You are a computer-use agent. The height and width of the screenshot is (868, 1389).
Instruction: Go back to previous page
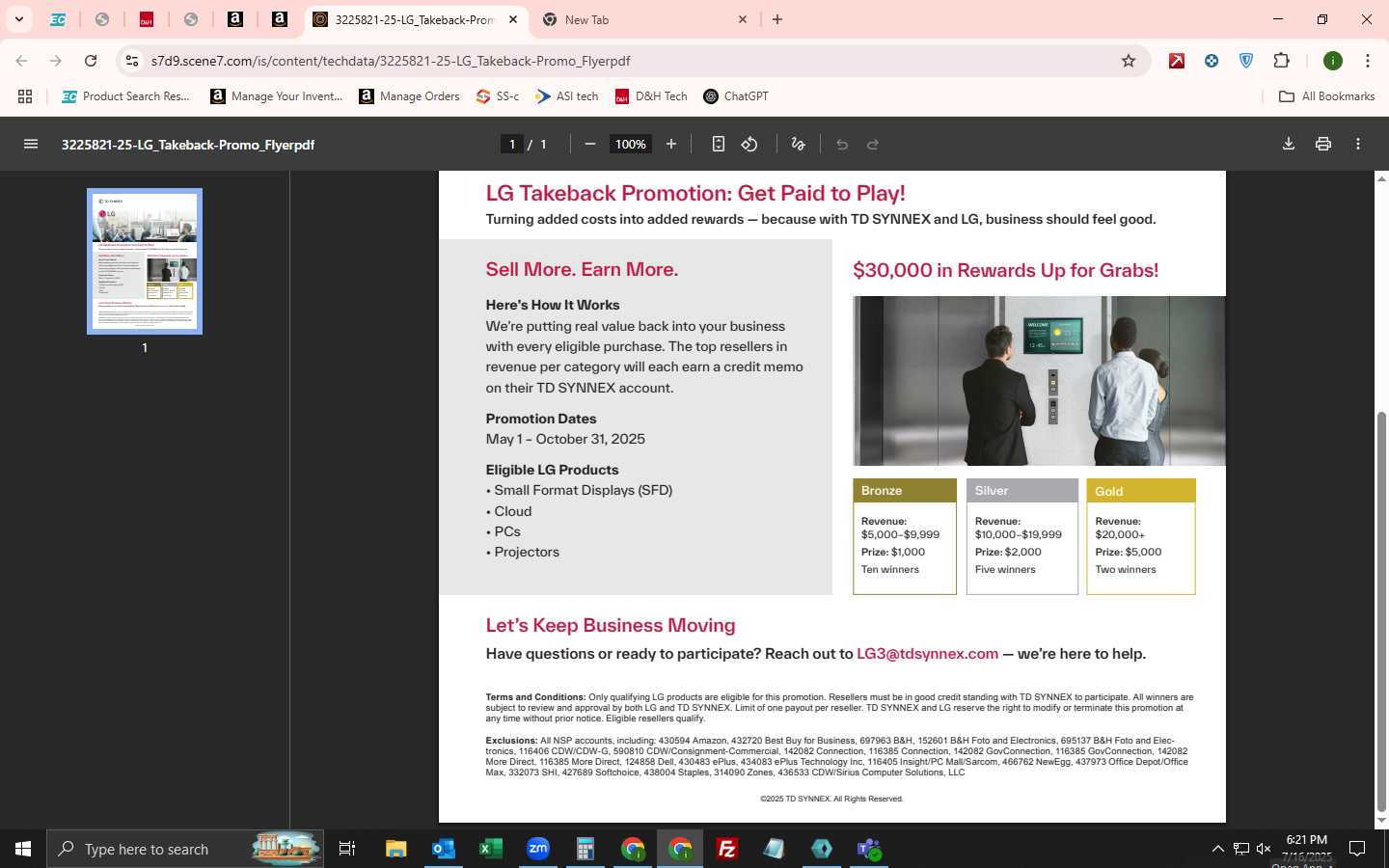click(x=21, y=61)
